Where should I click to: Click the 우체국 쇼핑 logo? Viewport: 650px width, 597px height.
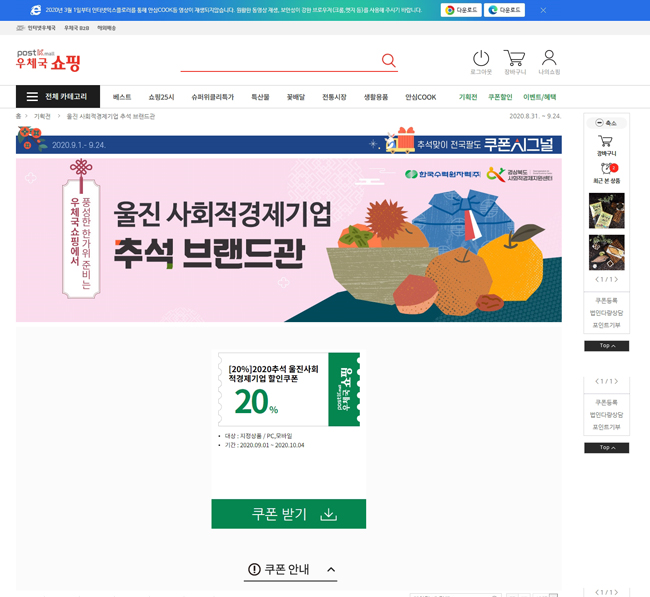coord(48,60)
